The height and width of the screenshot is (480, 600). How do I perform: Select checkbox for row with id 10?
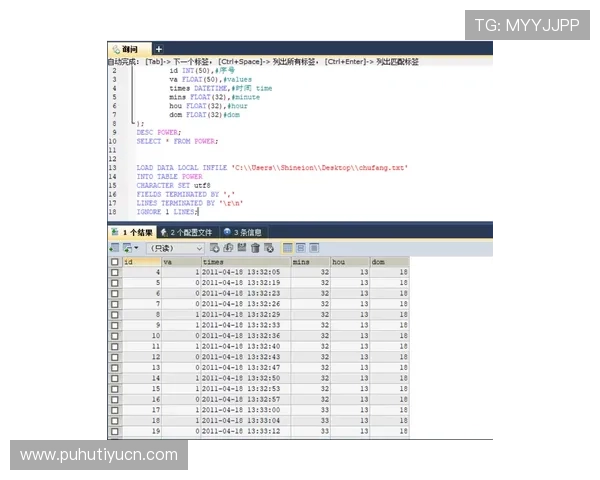tap(114, 336)
